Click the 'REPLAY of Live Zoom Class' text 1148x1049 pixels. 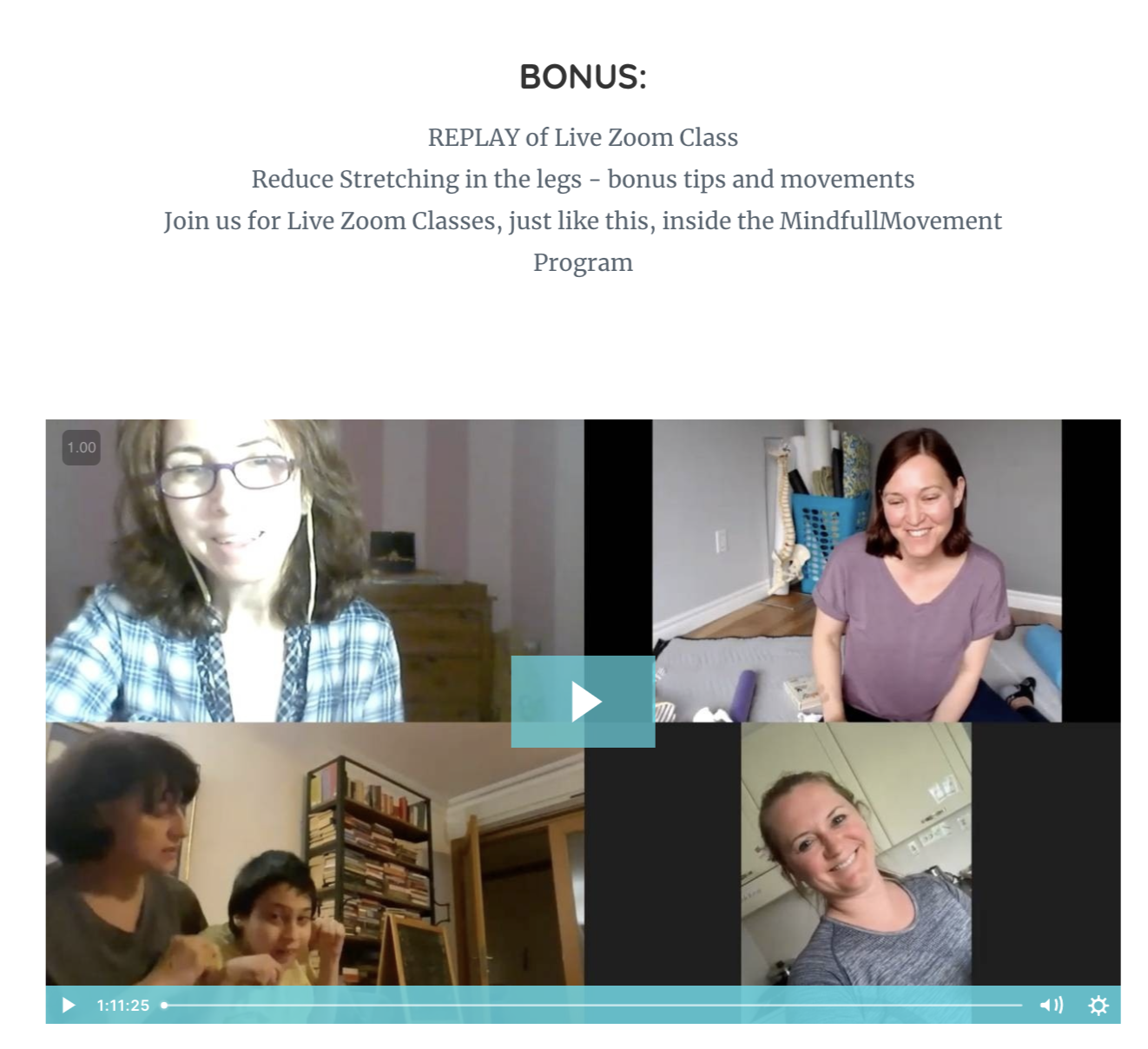(x=583, y=137)
